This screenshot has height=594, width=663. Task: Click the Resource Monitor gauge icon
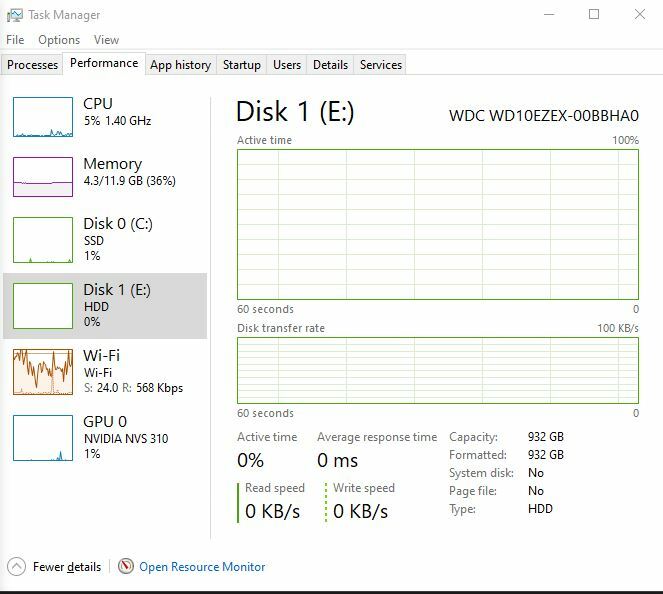click(x=126, y=566)
